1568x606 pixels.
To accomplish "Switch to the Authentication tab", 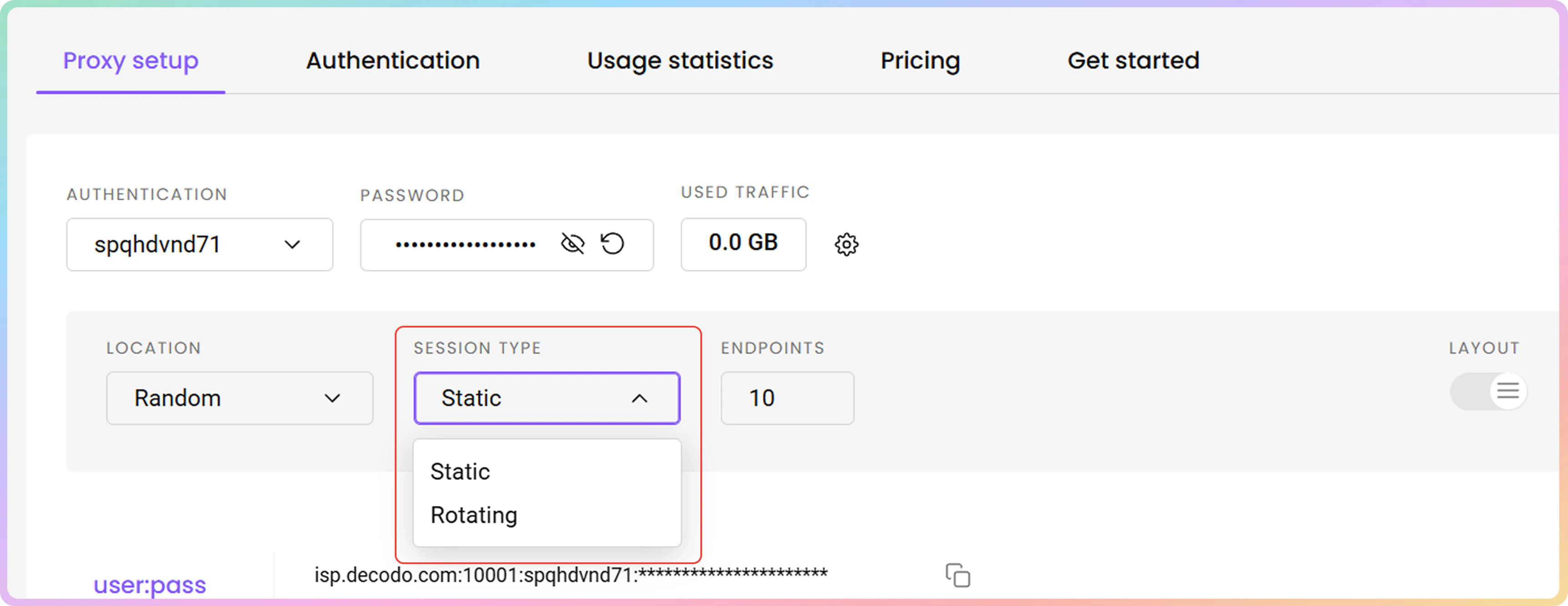I will click(392, 61).
